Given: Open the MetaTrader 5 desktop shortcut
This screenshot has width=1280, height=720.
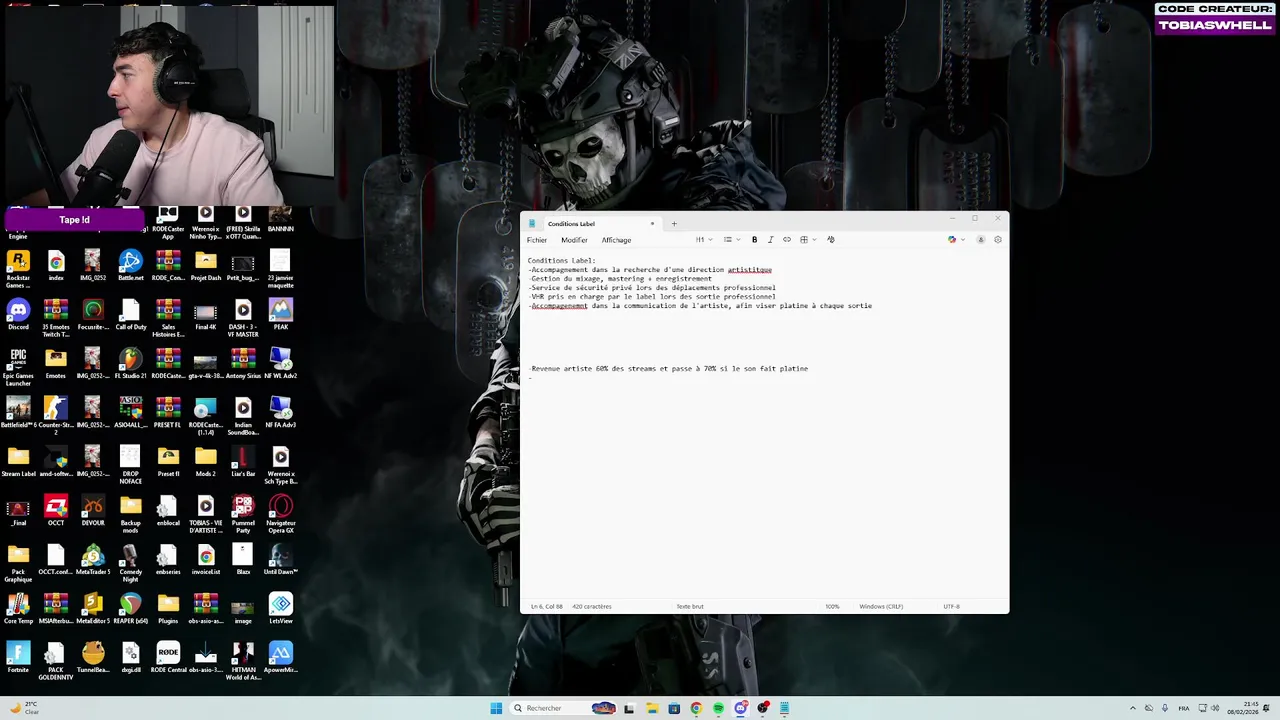Looking at the screenshot, I should [x=93, y=560].
